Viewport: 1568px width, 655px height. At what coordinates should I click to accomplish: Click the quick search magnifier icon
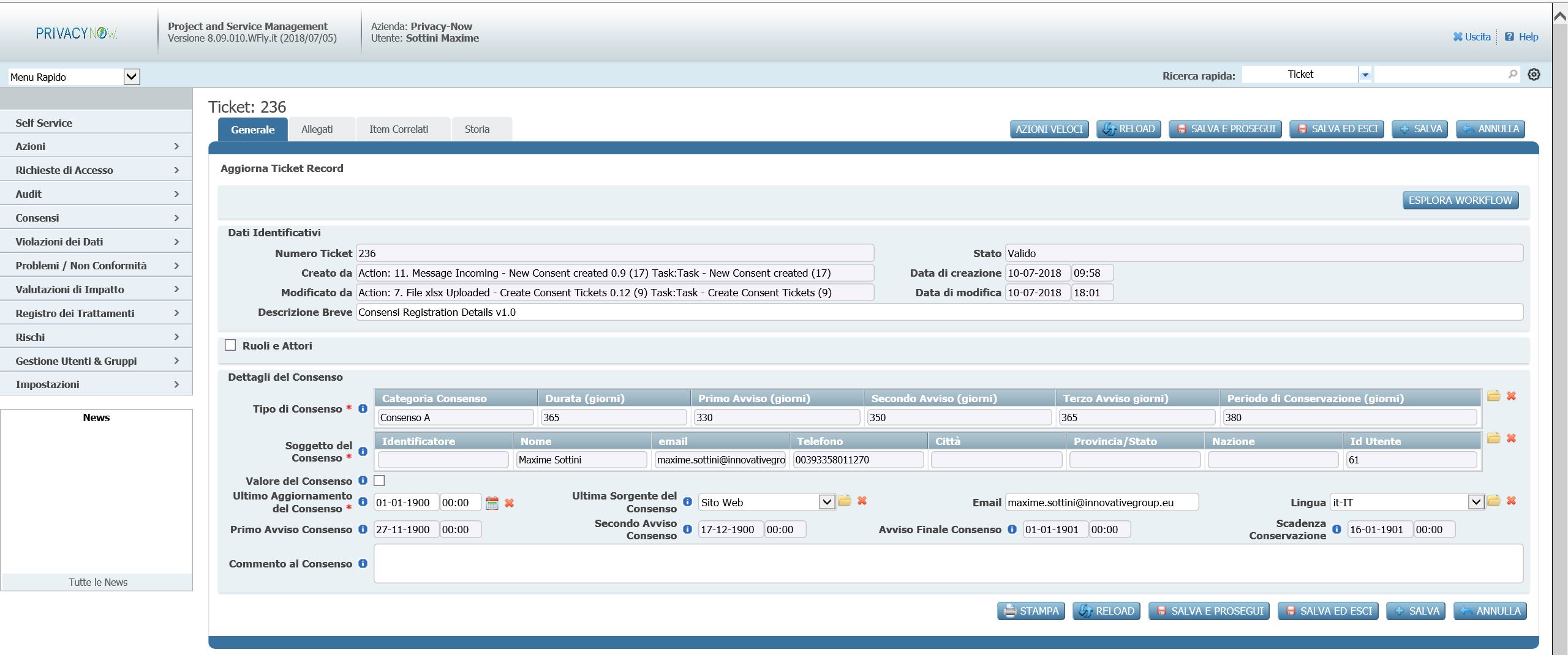(x=1512, y=74)
